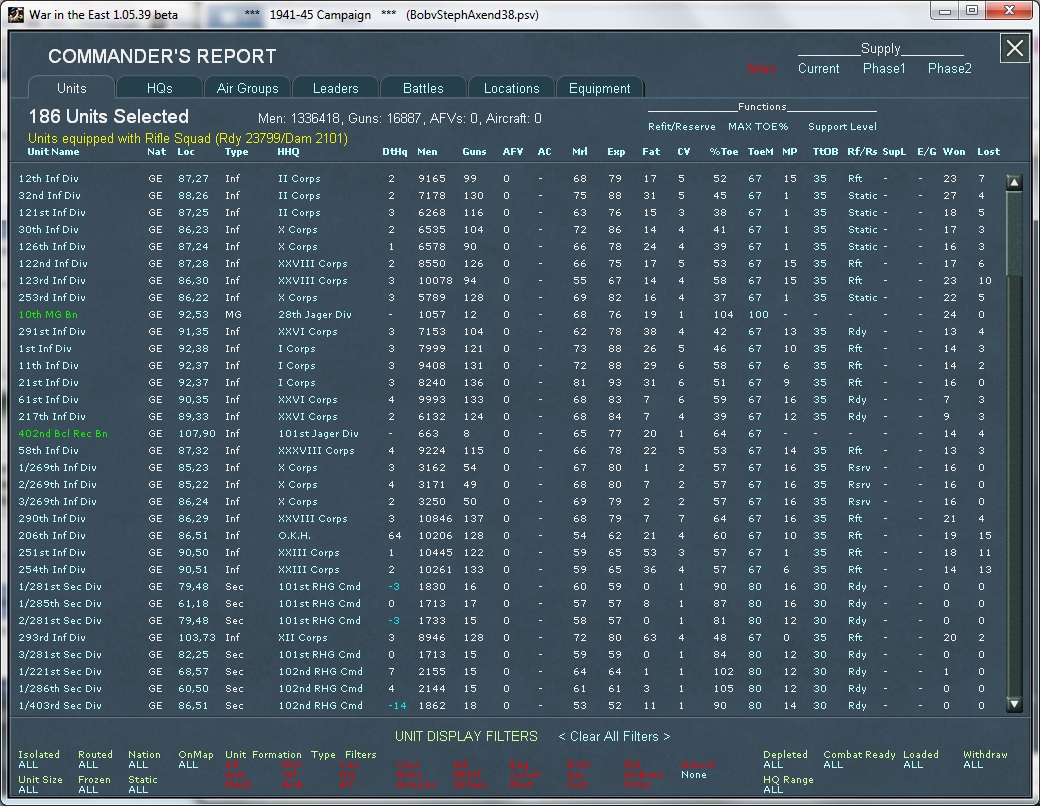The image size is (1040, 806).
Task: Open the 206th Inf Div unit
Action: coord(52,535)
